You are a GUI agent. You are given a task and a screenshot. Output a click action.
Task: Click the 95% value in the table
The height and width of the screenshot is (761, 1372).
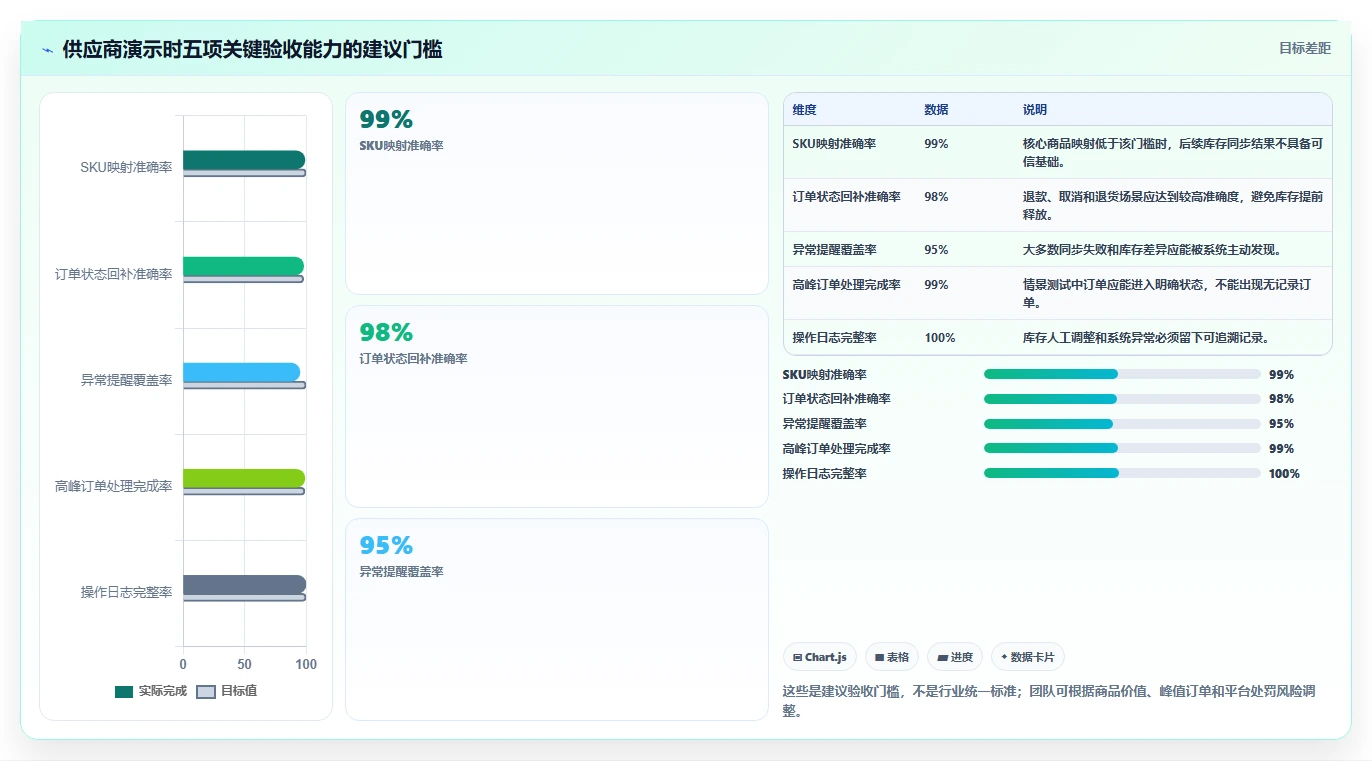tap(936, 250)
